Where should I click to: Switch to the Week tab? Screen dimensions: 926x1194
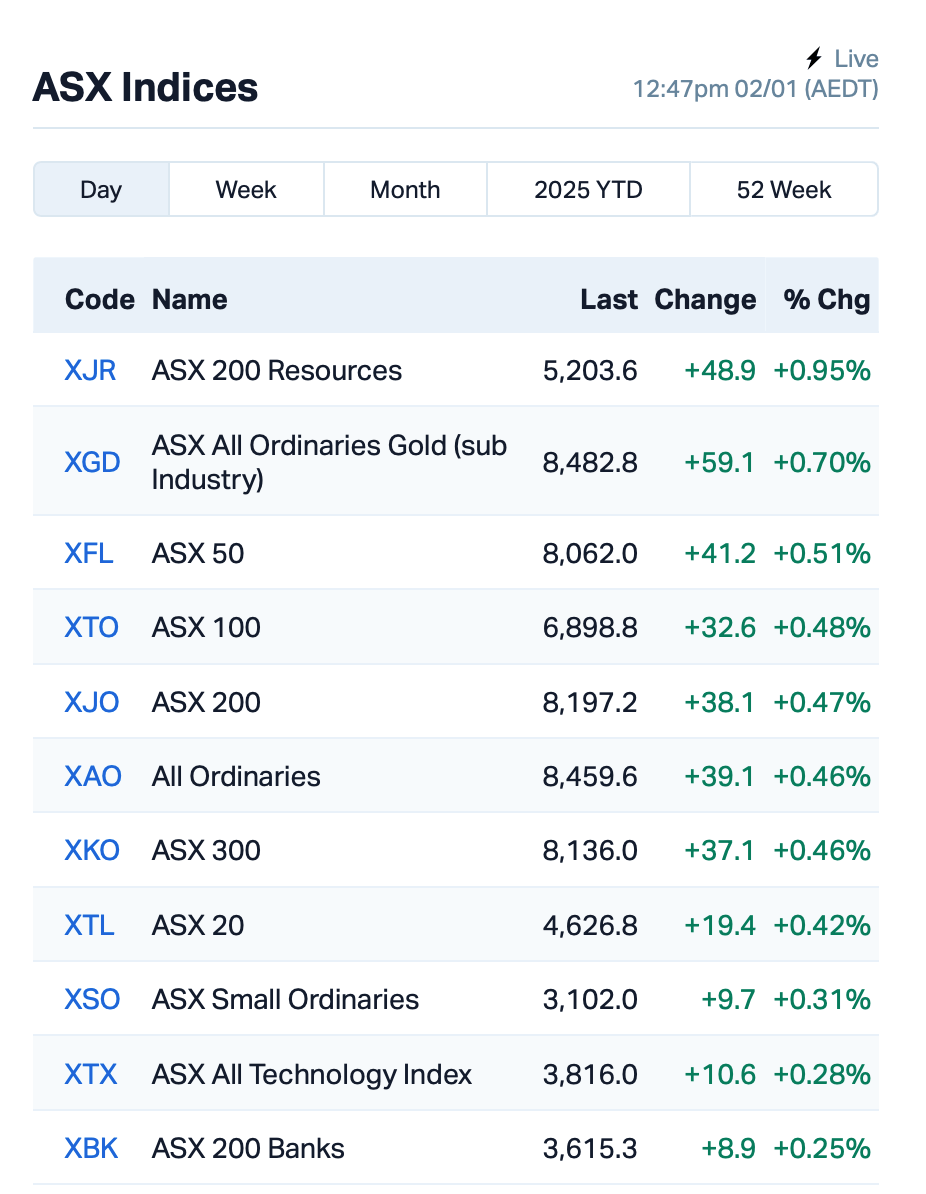(x=246, y=189)
